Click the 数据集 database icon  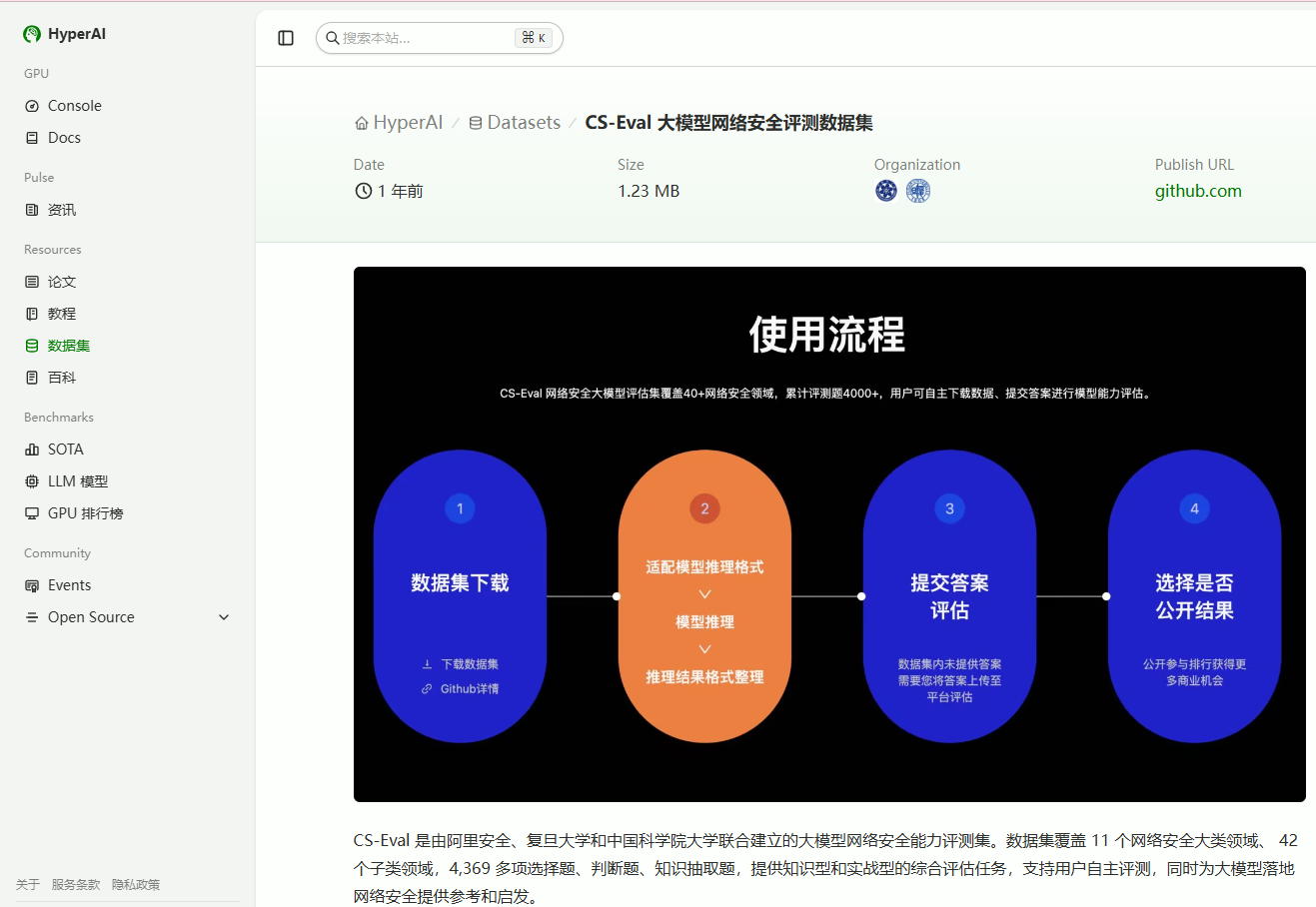click(32, 346)
